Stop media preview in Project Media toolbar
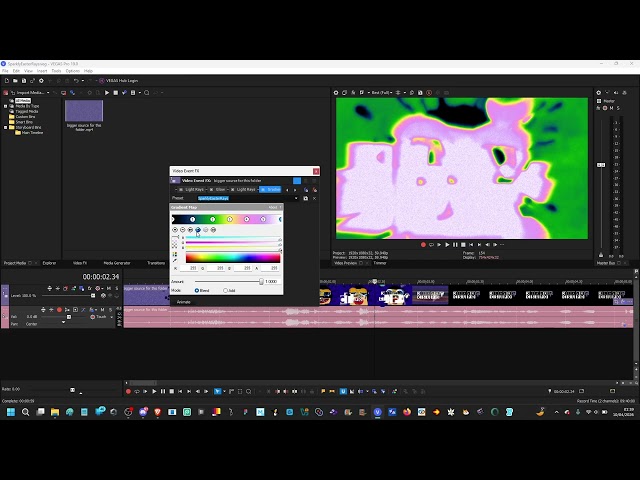The width and height of the screenshot is (640, 480). click(116, 93)
